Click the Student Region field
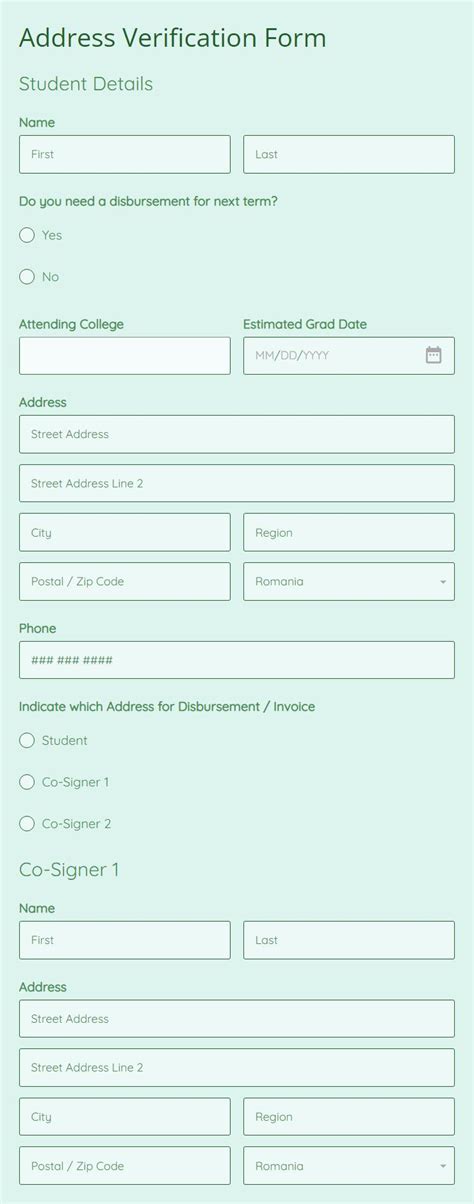 coord(349,533)
